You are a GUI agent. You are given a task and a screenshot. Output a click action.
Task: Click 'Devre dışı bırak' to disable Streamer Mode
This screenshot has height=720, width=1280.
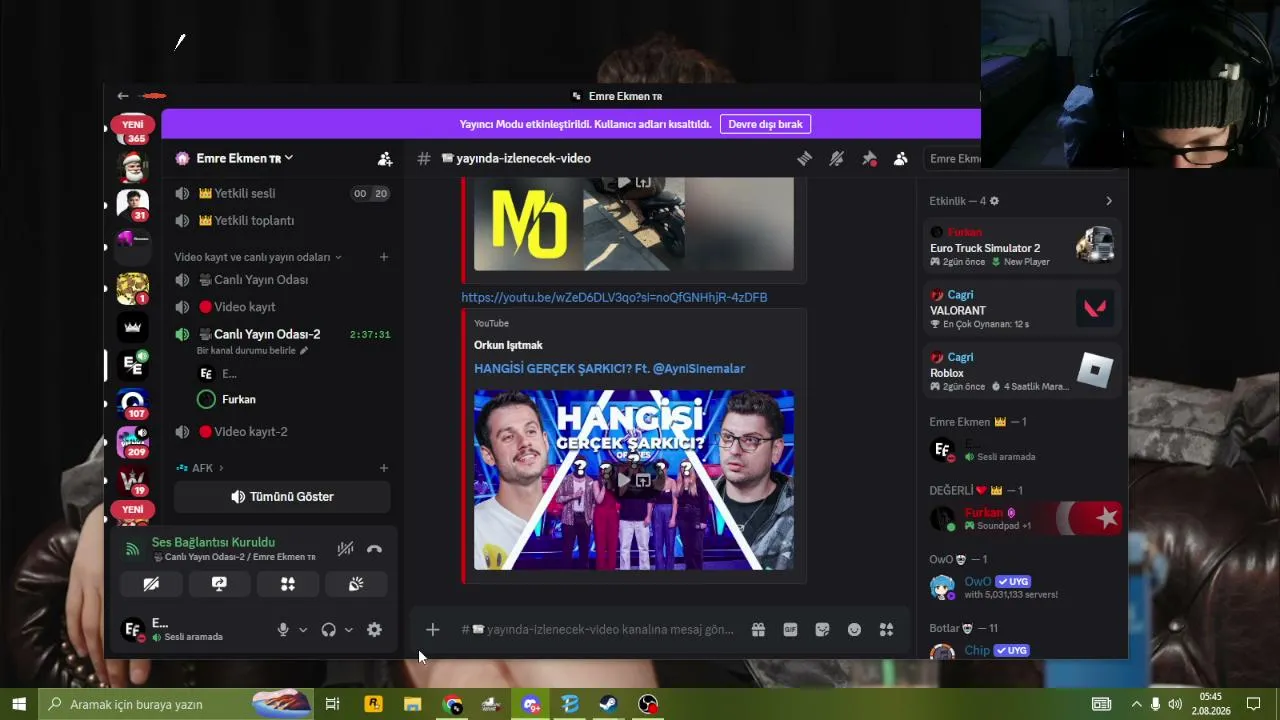(765, 124)
